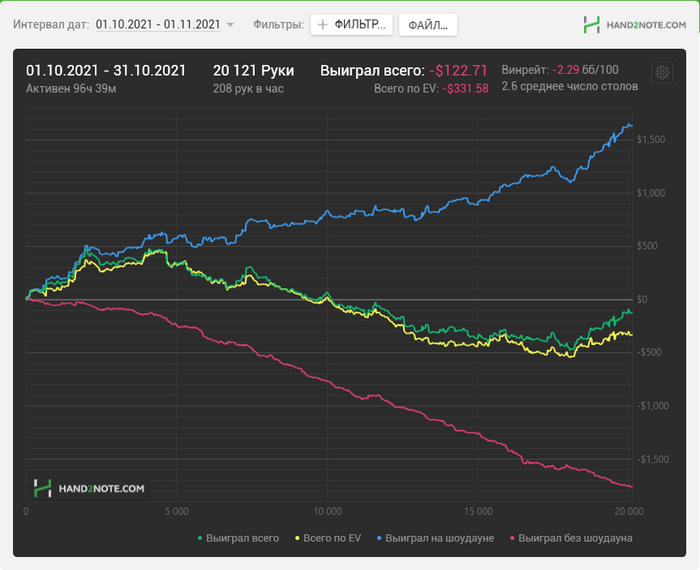Click the 'Активен 96ч 39м' active time text
This screenshot has height=570, width=700.
coord(71,88)
